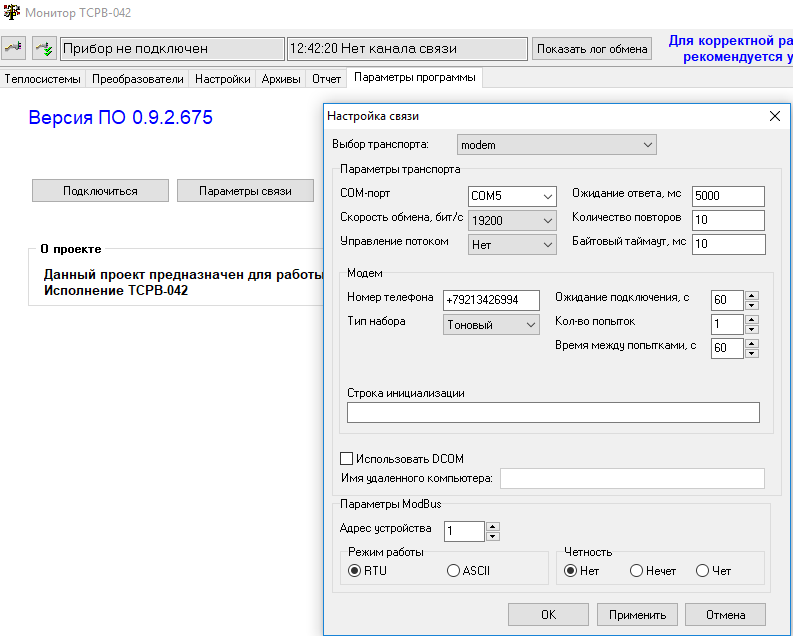Open the Выбор транспорта dropdown

[x=556, y=145]
